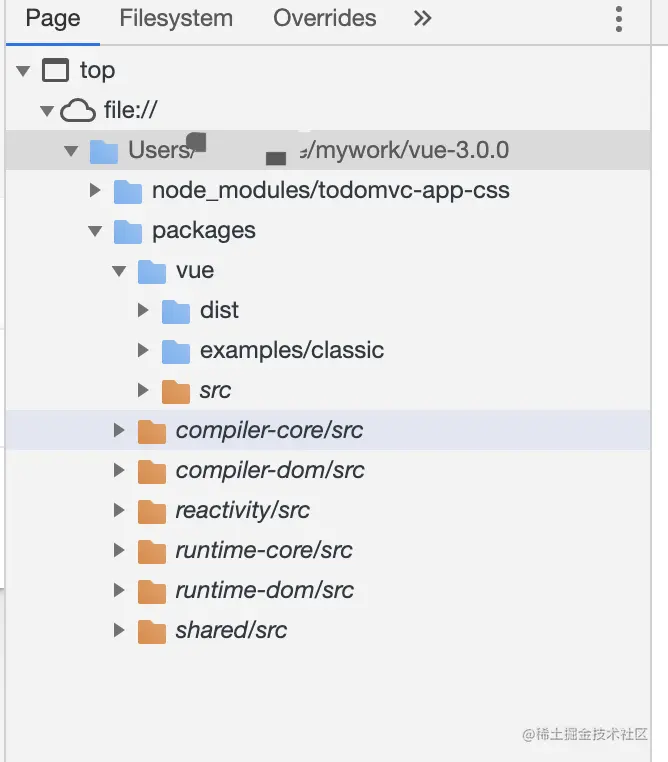The height and width of the screenshot is (762, 668).
Task: Expand the runtime-dom/src folder
Action: pyautogui.click(x=119, y=590)
